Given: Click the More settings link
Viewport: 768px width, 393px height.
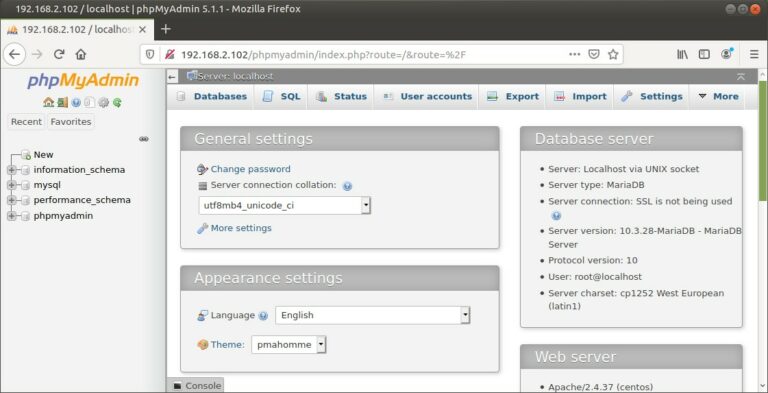Looking at the screenshot, I should [x=241, y=228].
